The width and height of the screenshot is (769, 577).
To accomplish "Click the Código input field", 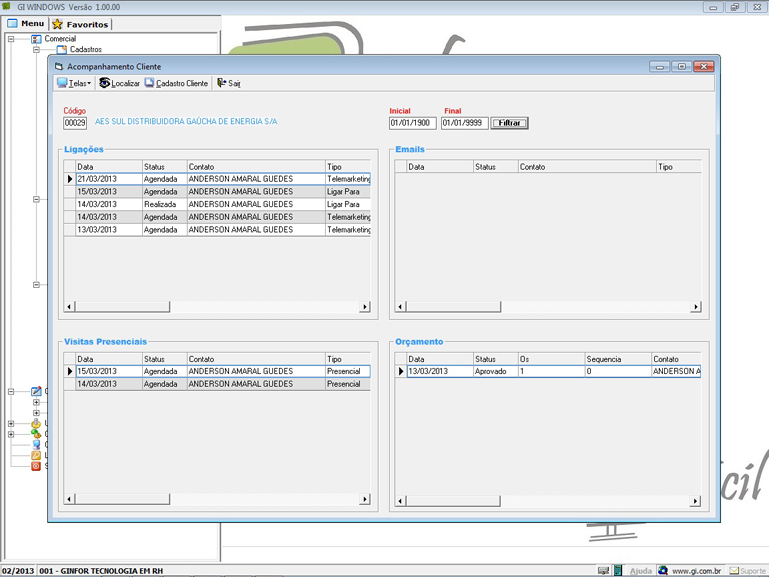I will pos(75,123).
